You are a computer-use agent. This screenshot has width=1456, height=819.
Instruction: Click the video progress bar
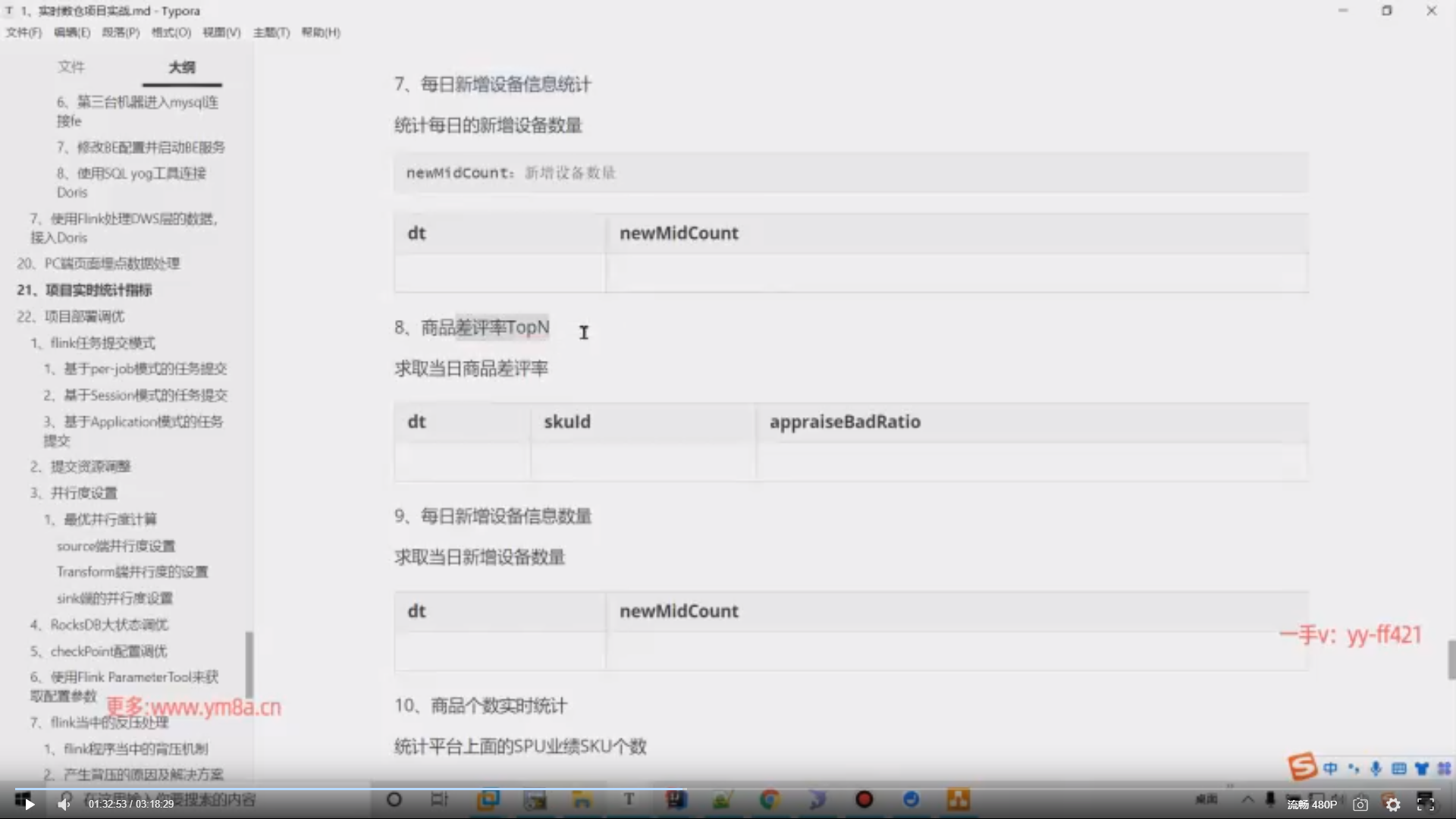point(728,788)
